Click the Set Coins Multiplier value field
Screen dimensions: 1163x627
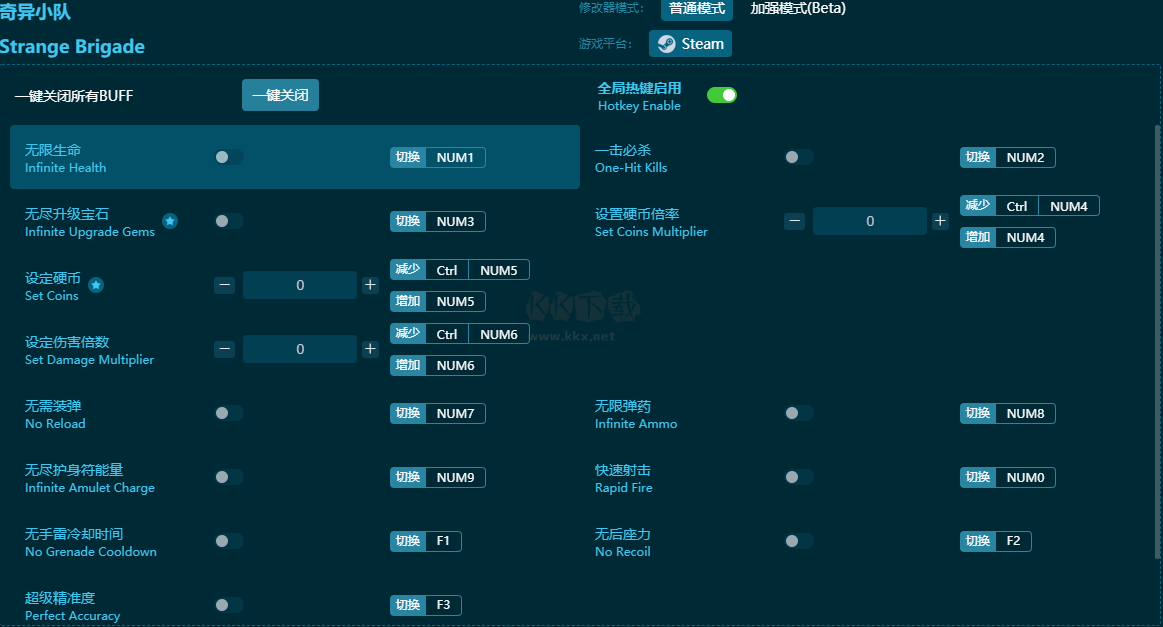click(x=870, y=221)
